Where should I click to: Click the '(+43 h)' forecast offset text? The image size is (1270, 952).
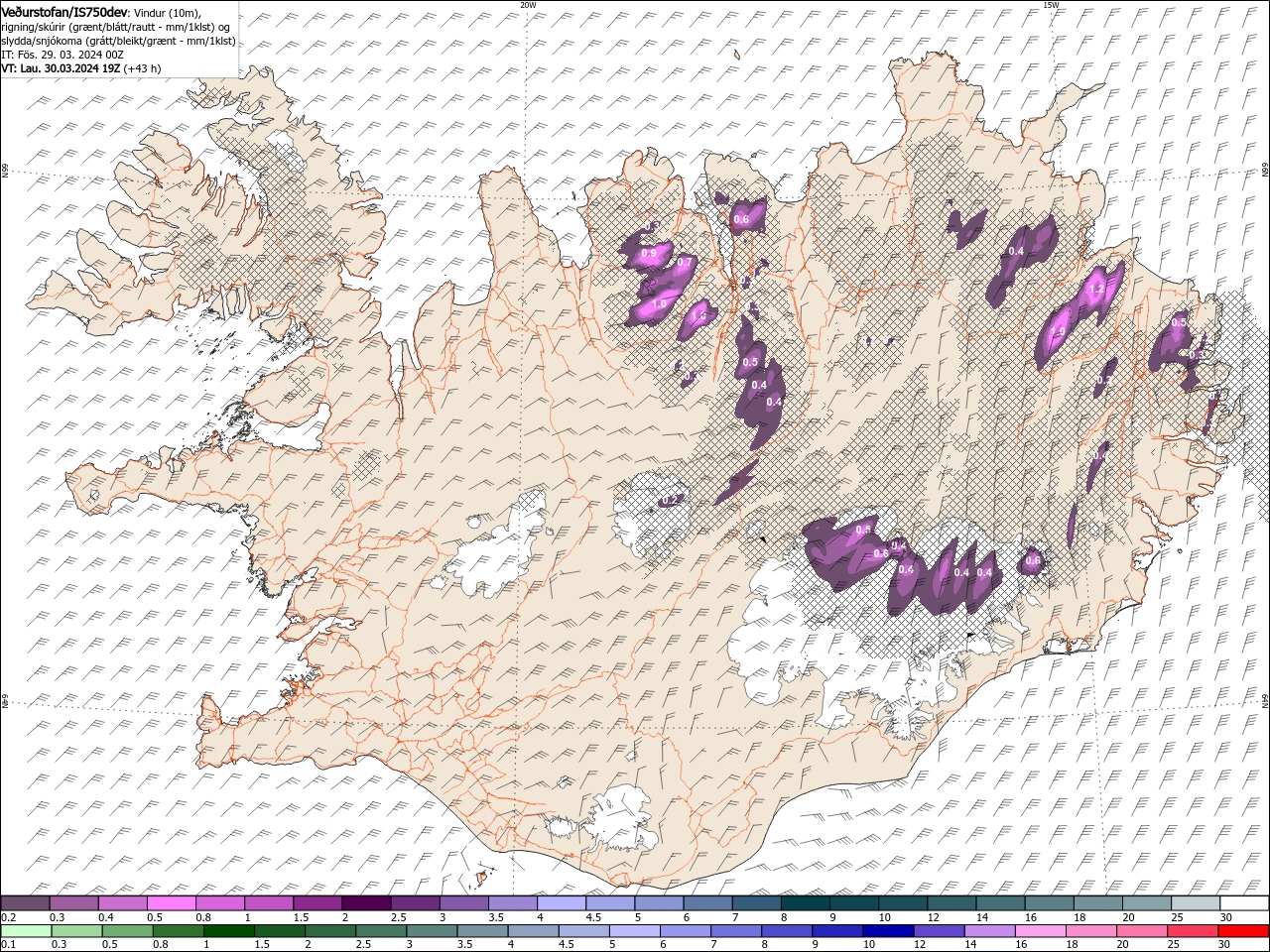(143, 68)
